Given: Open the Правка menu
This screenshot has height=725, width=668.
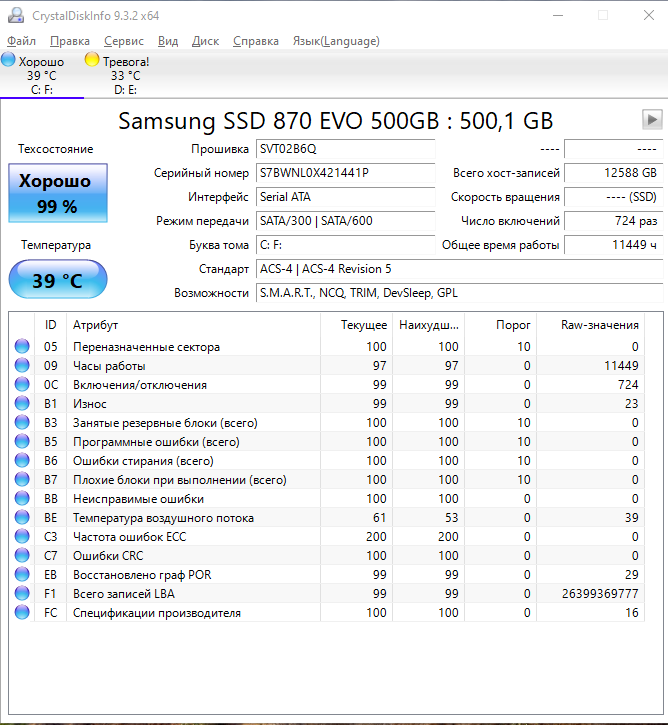Looking at the screenshot, I should point(70,41).
